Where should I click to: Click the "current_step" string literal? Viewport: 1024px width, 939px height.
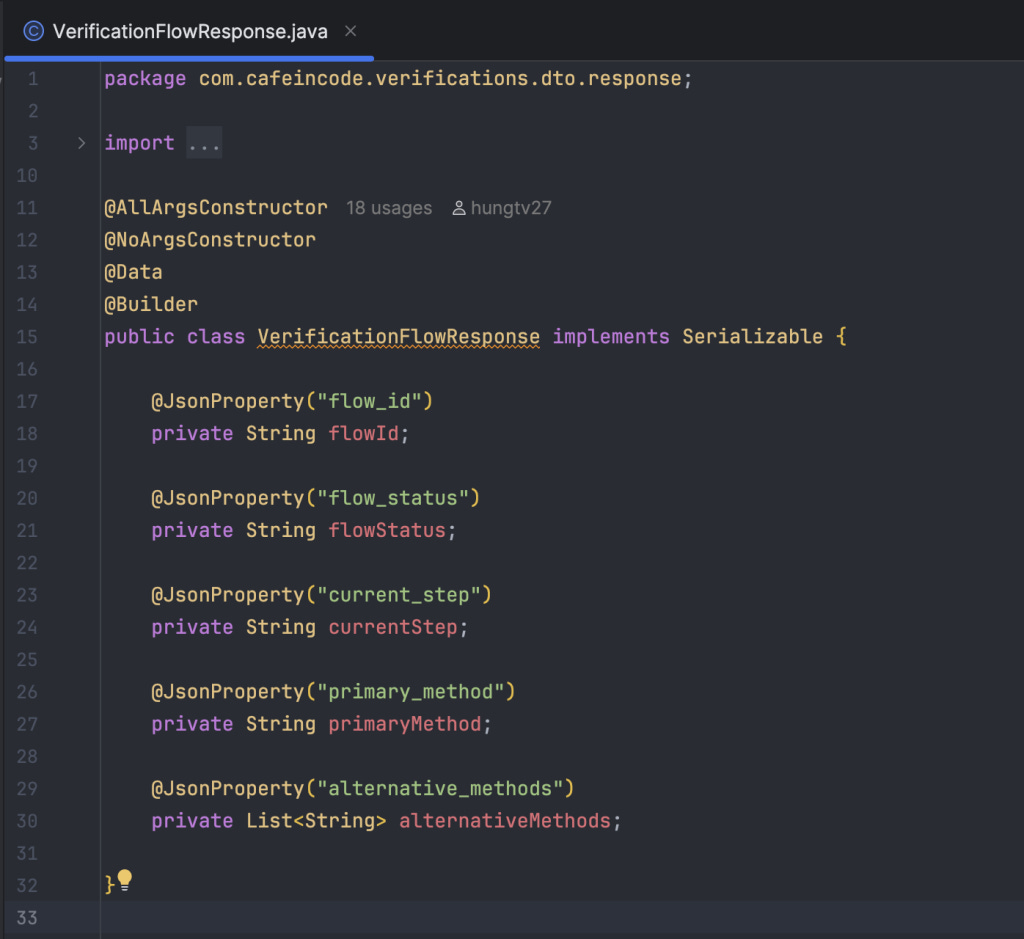click(x=398, y=595)
